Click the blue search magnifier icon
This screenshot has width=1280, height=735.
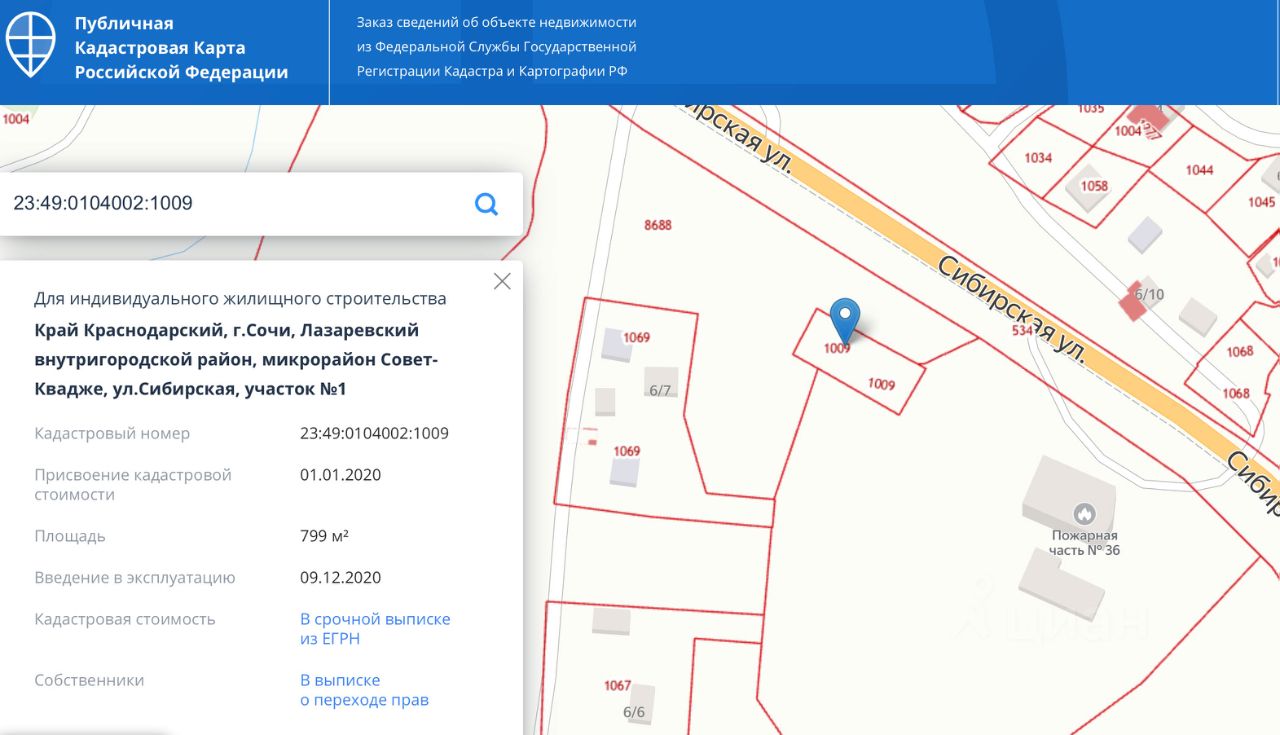[486, 204]
